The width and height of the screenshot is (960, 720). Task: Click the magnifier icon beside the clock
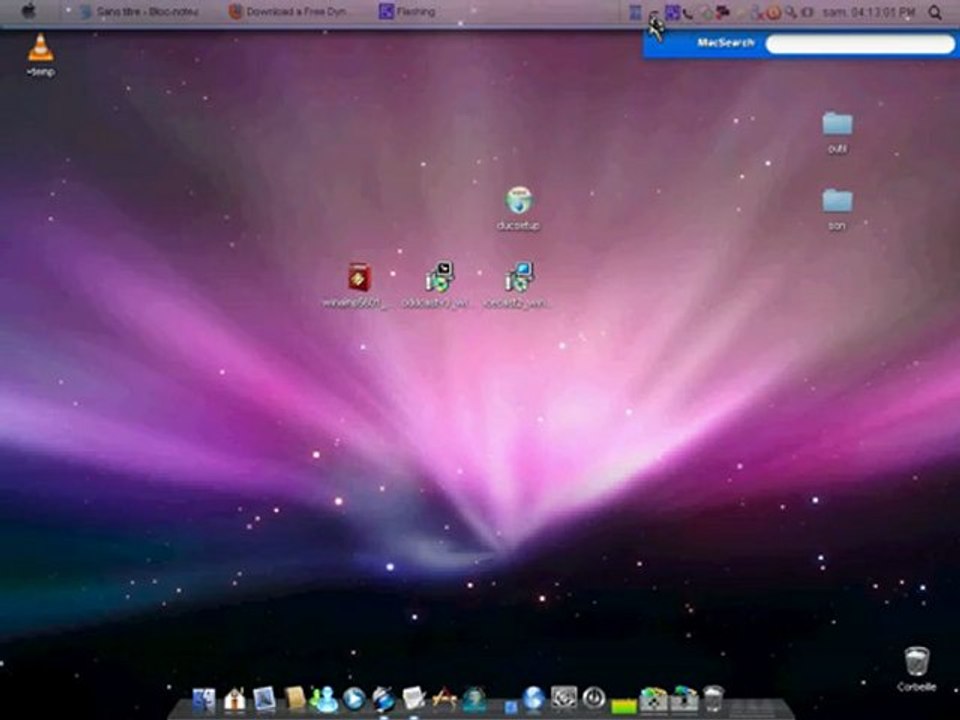934,12
